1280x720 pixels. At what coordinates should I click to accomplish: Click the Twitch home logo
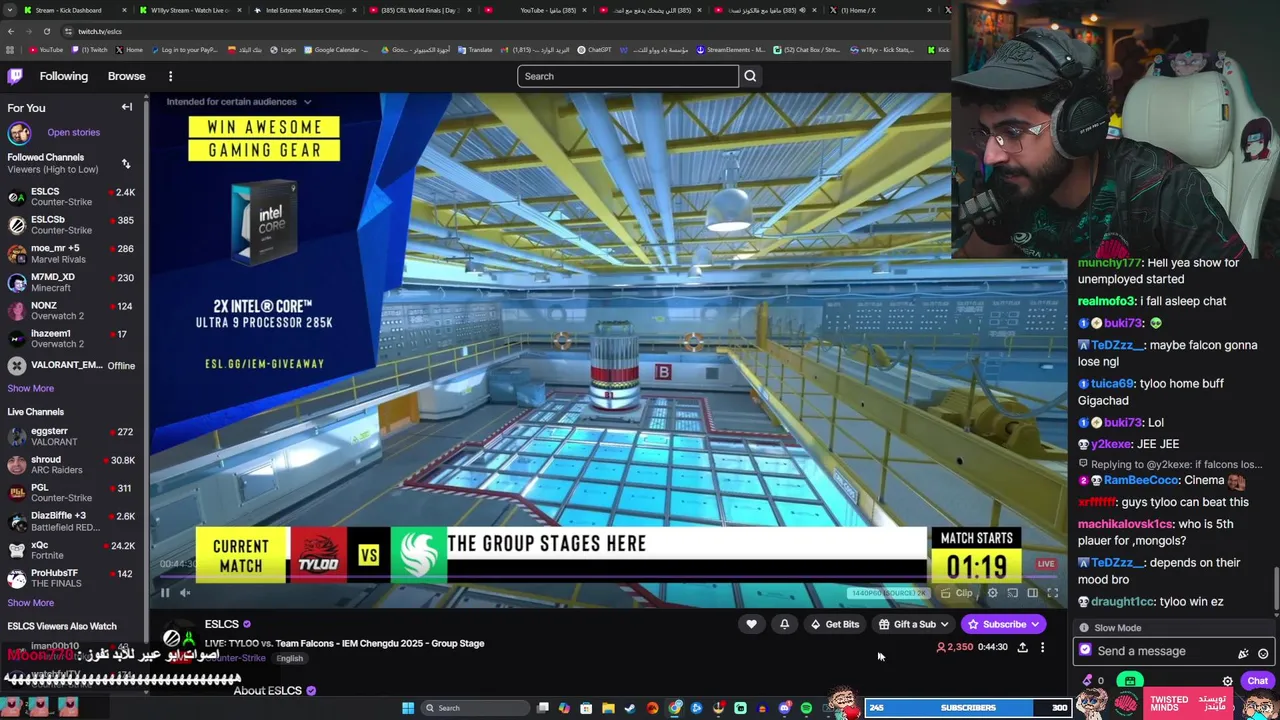tap(15, 76)
